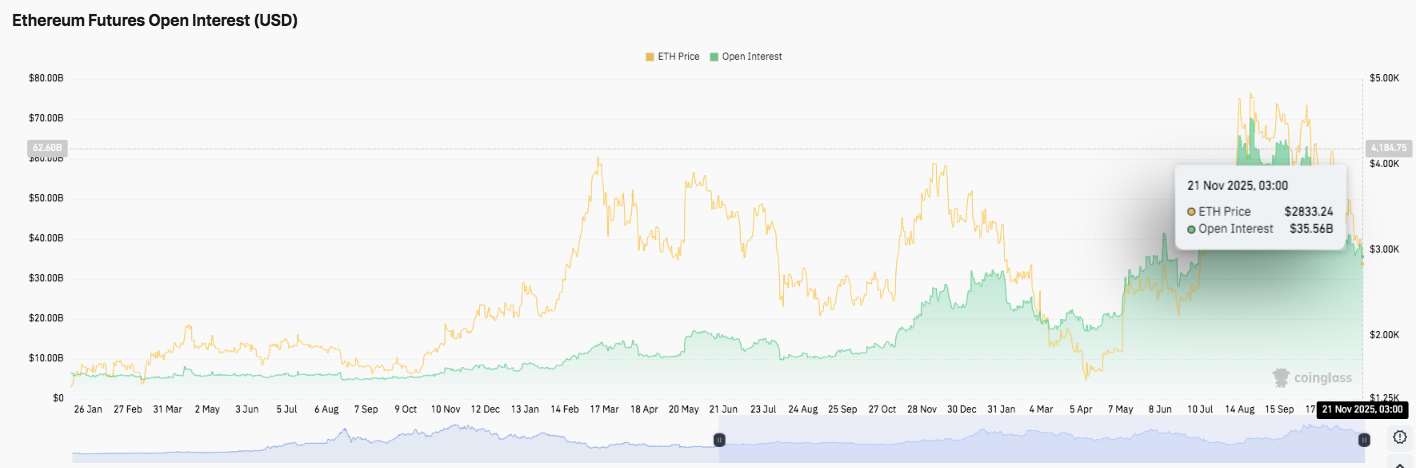This screenshot has width=1416, height=468.
Task: Click the yellow ETH Price dot in the tooltip
Action: pos(1191,212)
